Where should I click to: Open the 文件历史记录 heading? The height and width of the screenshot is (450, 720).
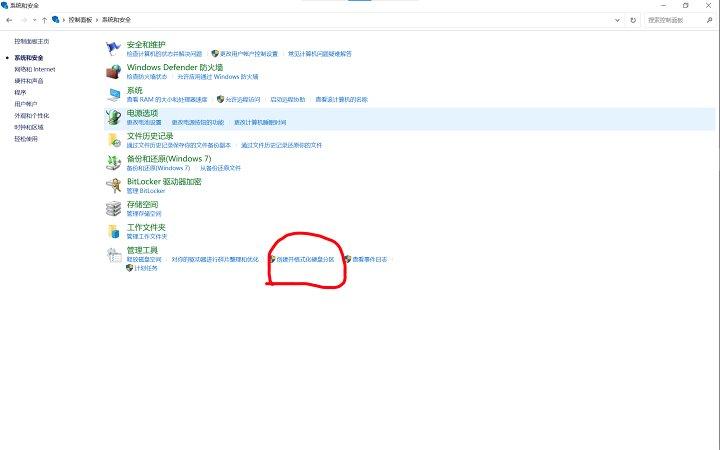click(150, 136)
